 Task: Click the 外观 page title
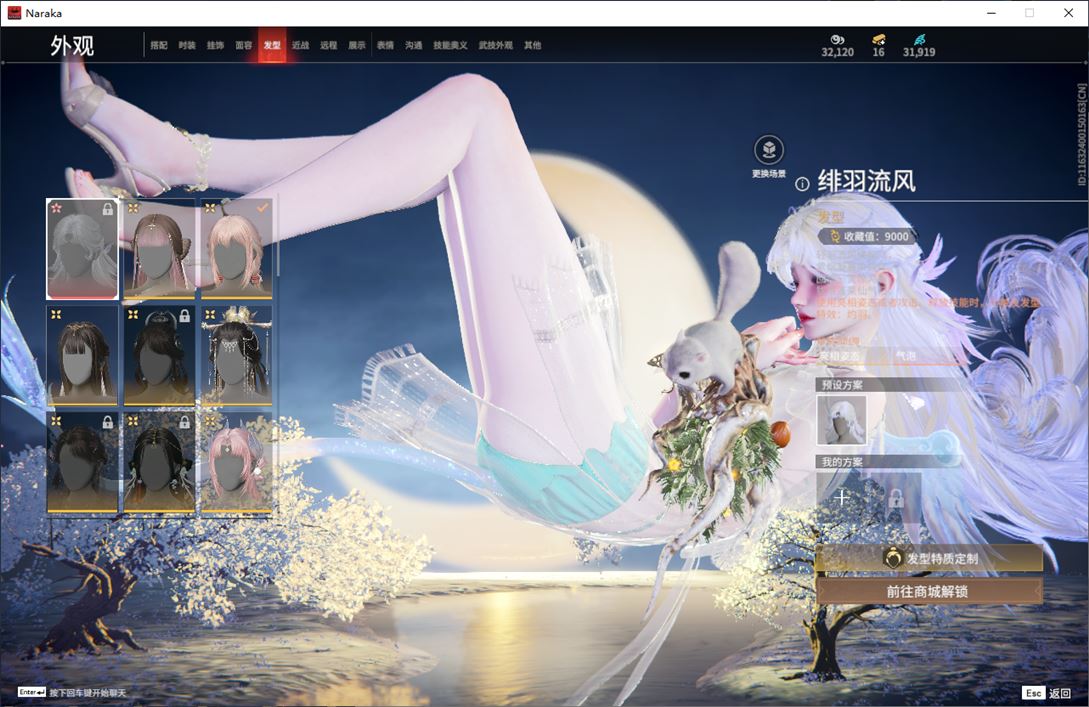click(72, 46)
